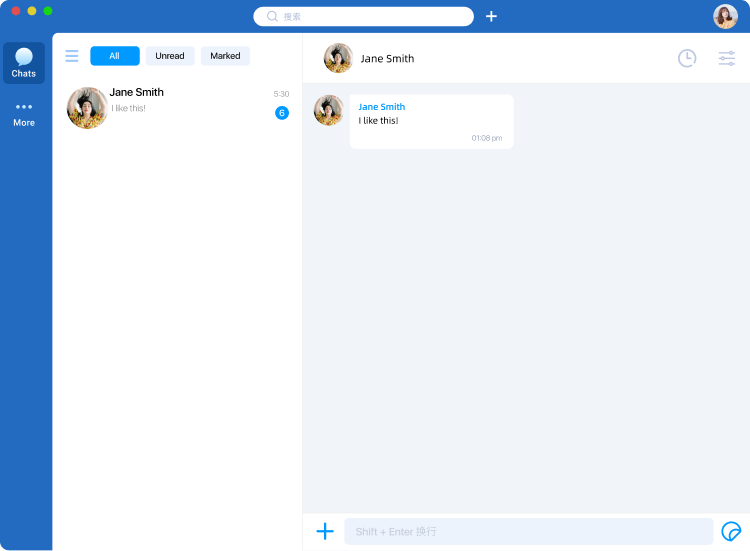The image size is (750, 551).
Task: Open the sticker picker icon
Action: click(731, 531)
